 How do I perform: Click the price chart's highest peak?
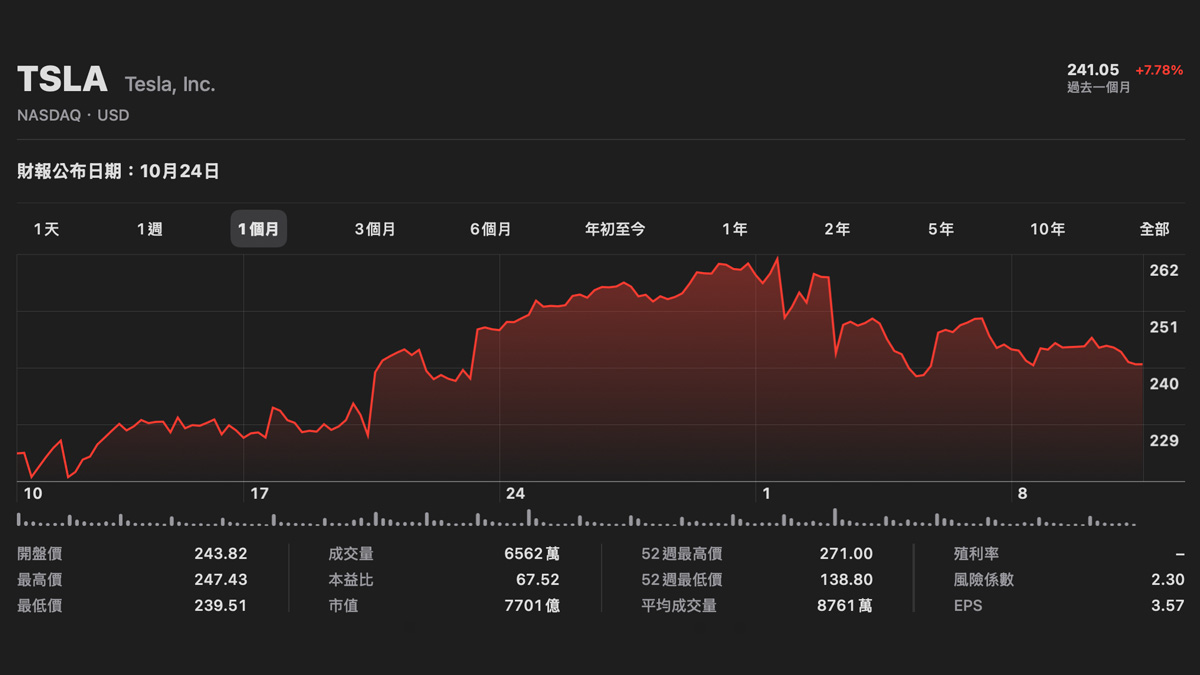[778, 258]
